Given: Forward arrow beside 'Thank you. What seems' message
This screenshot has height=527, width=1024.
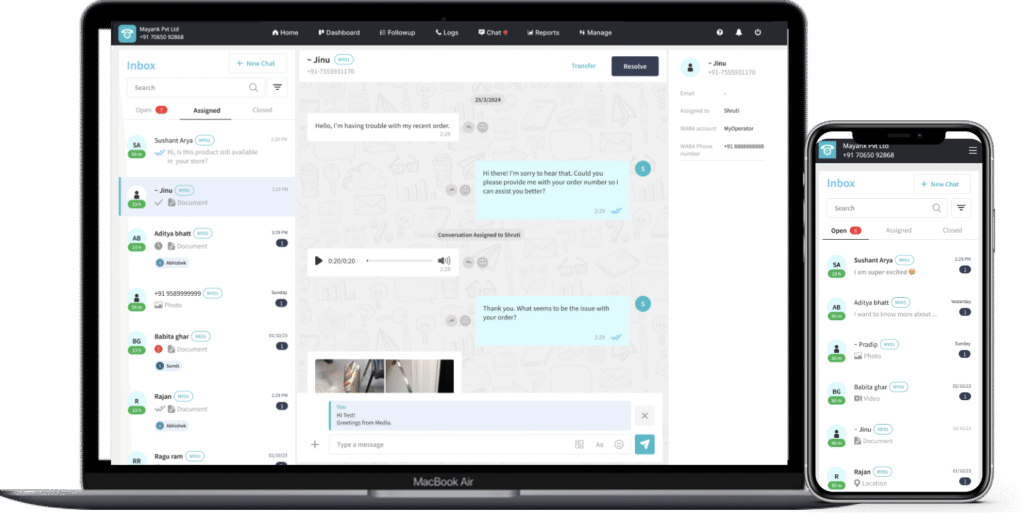Looking at the screenshot, I should pos(451,321).
